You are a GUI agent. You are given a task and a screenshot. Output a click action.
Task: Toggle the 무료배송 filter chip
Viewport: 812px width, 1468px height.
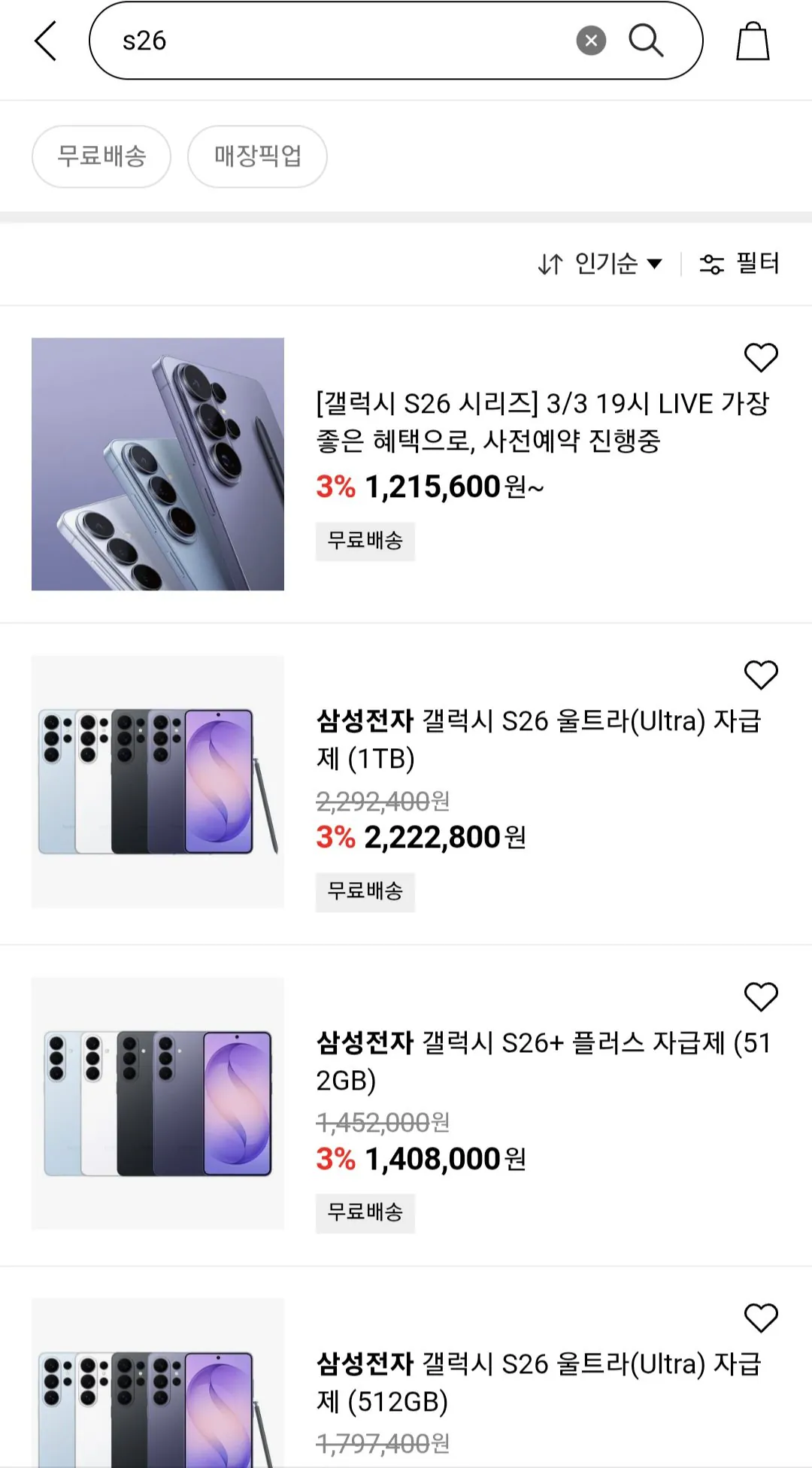pyautogui.click(x=101, y=156)
